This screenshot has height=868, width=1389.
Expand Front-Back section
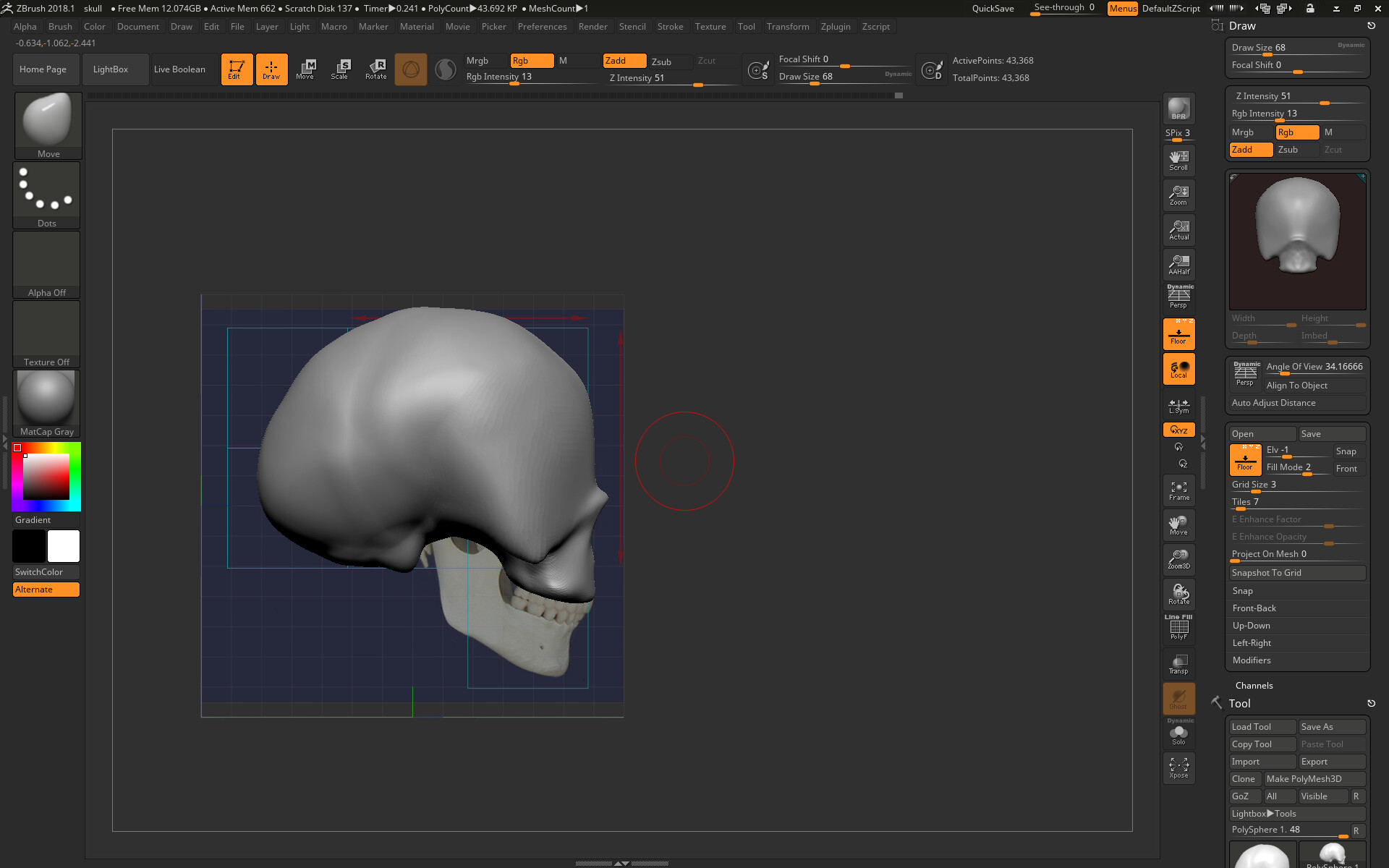pyautogui.click(x=1254, y=608)
